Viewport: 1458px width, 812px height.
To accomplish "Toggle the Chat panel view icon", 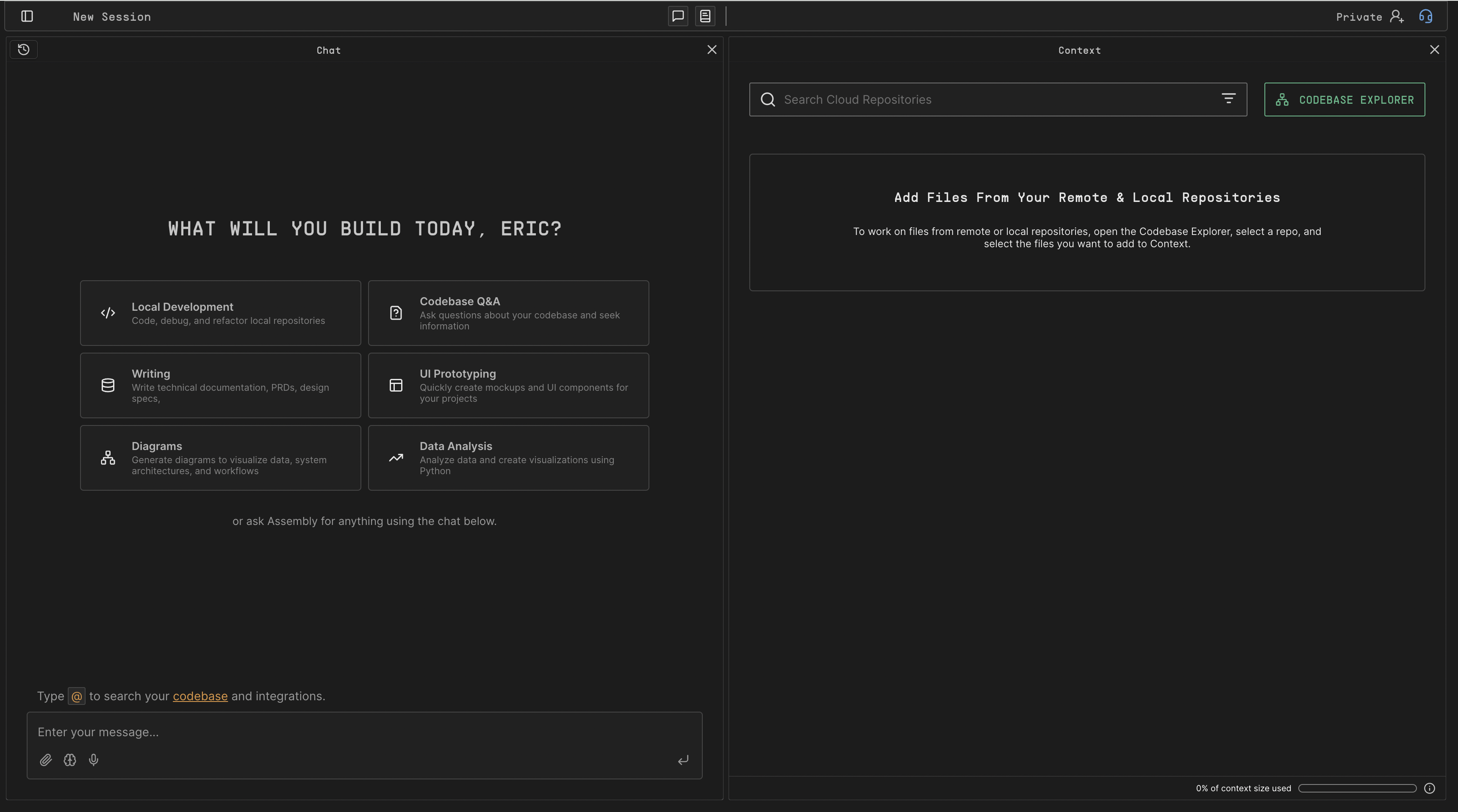I will 677,17.
